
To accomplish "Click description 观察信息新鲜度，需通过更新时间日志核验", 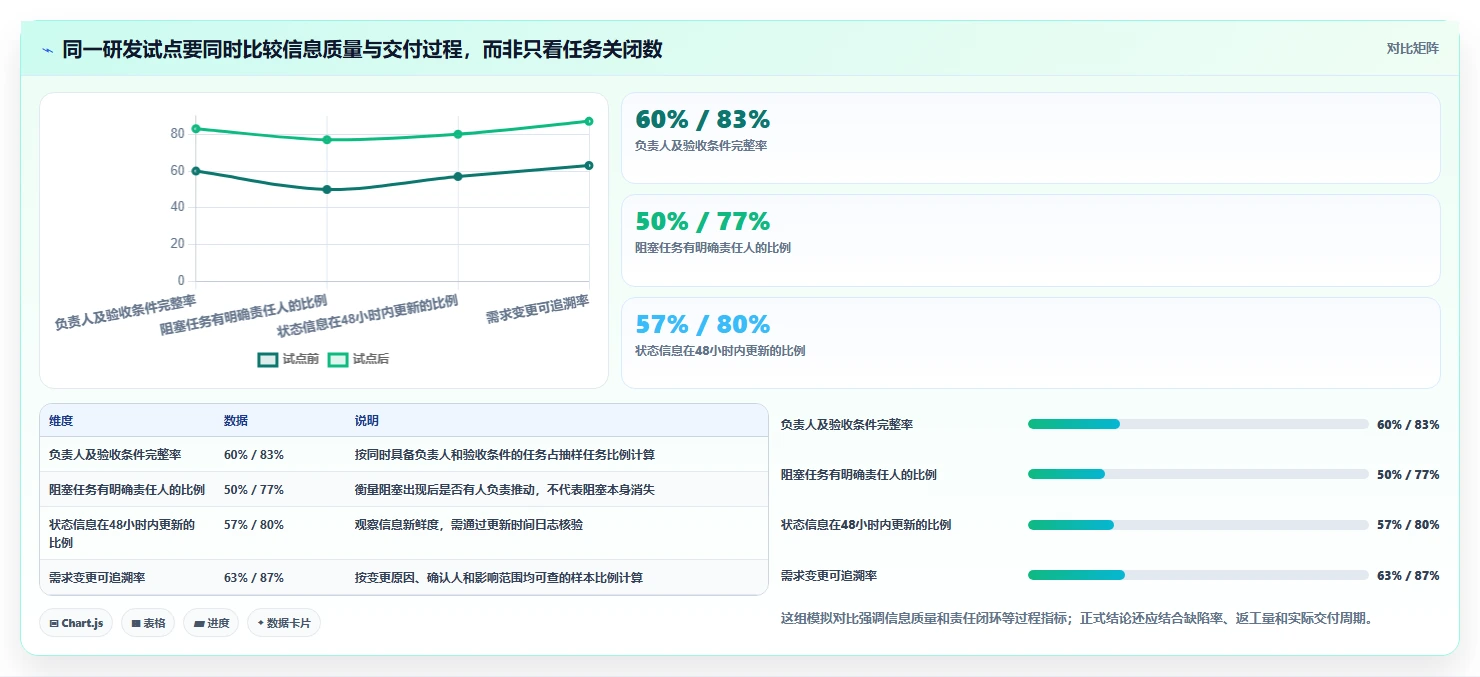I will point(469,525).
